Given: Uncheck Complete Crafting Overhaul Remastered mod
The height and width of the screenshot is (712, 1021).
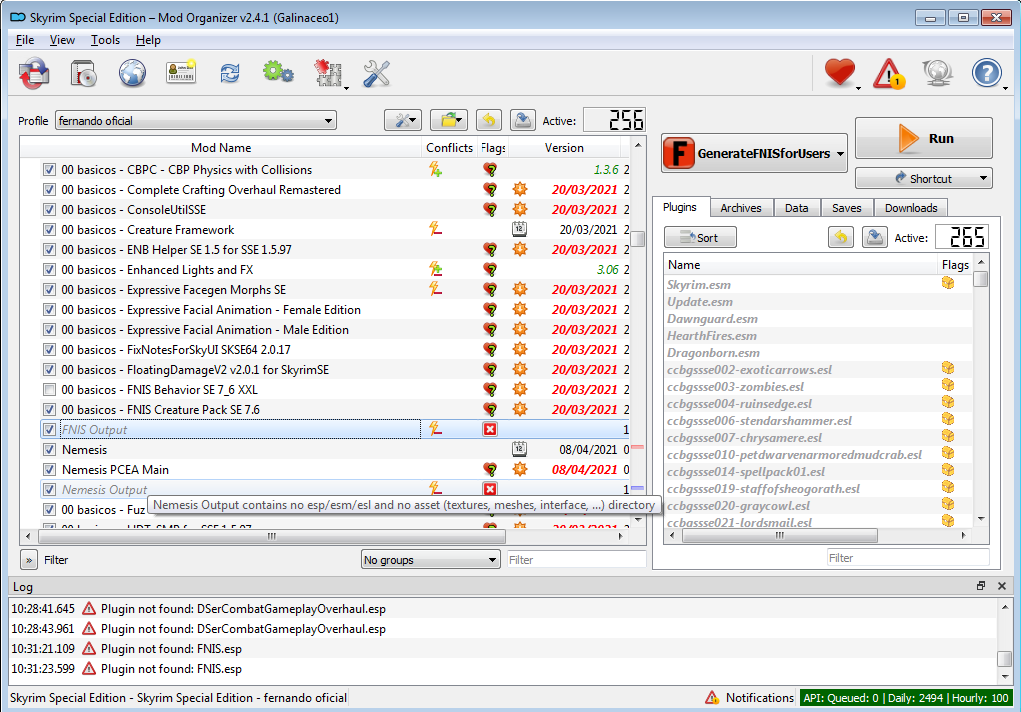Looking at the screenshot, I should point(49,190).
